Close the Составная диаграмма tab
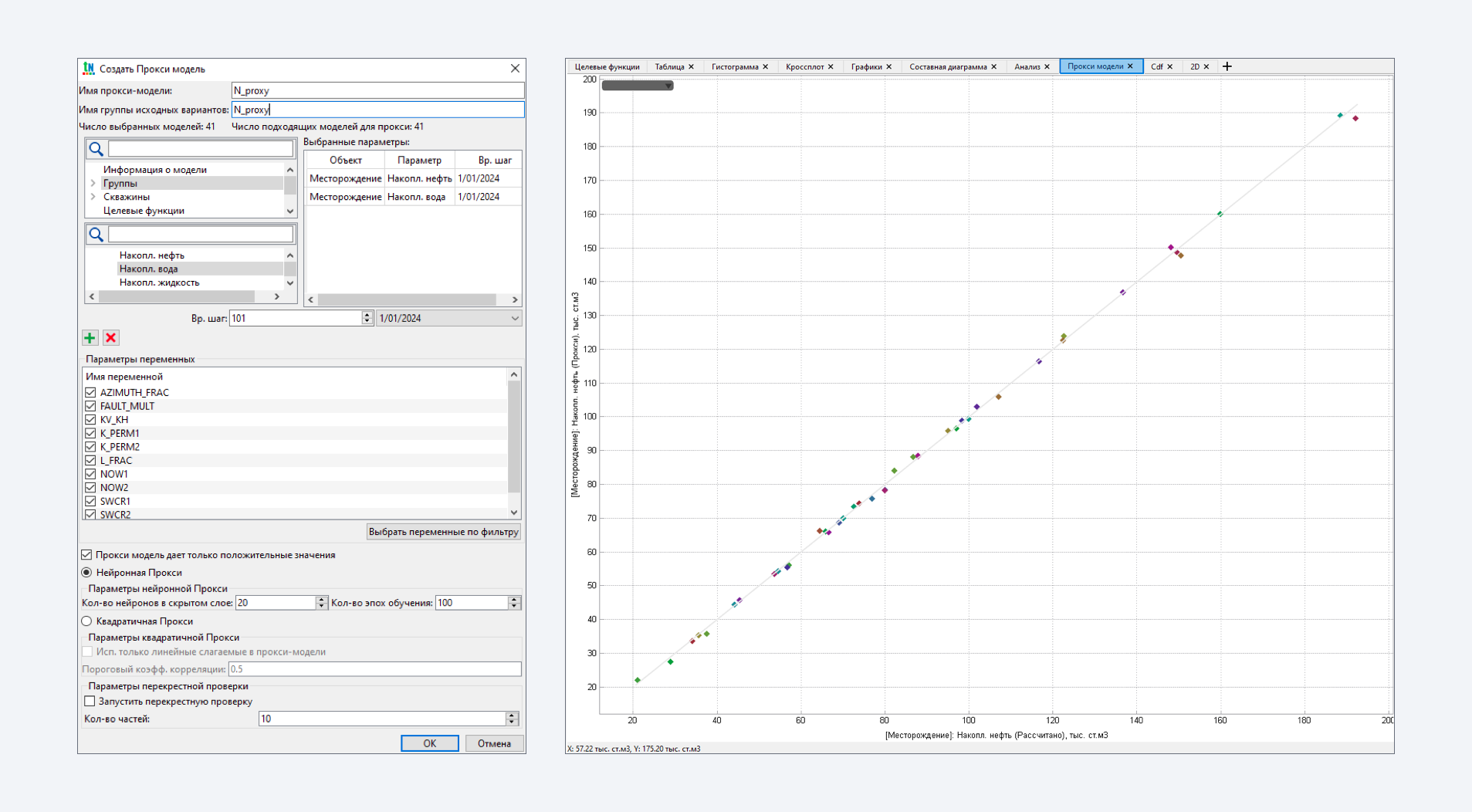 coord(993,66)
